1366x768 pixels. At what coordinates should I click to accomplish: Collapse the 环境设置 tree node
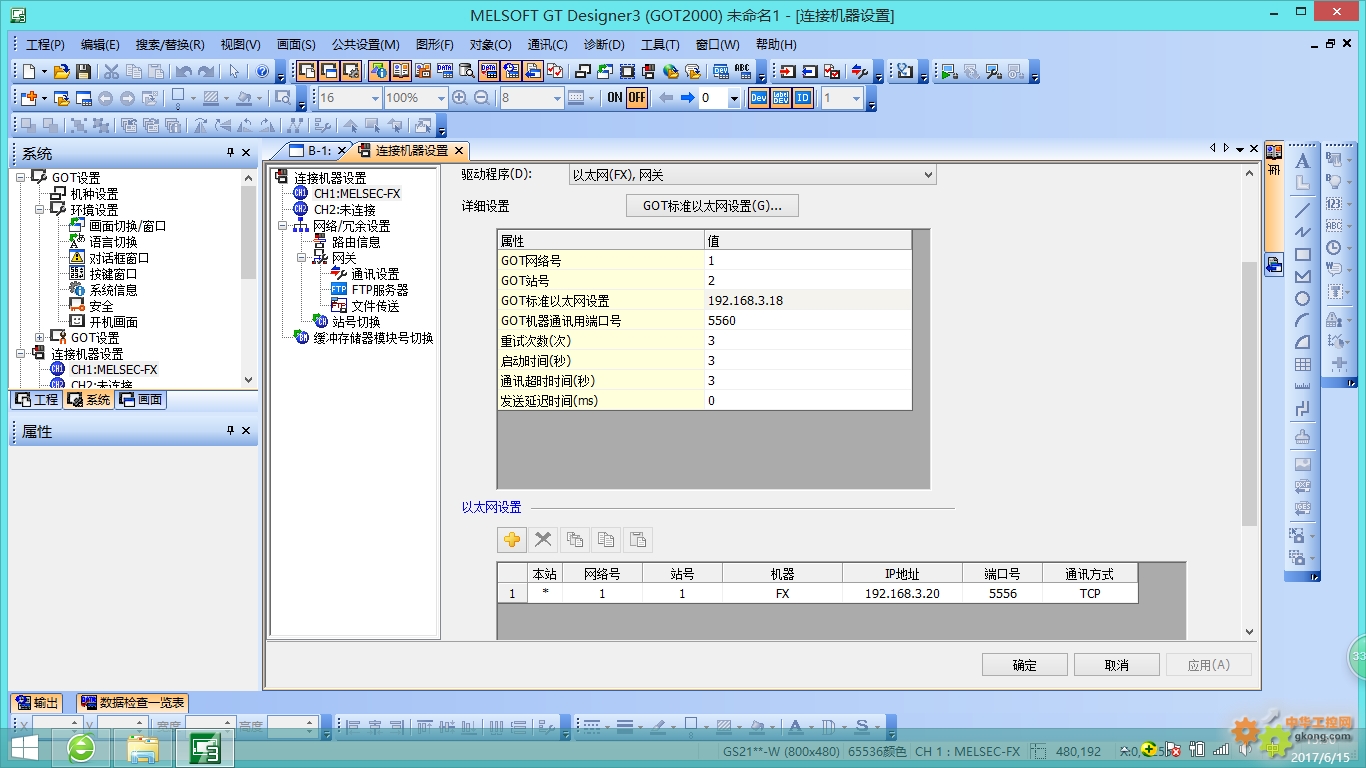click(x=40, y=209)
